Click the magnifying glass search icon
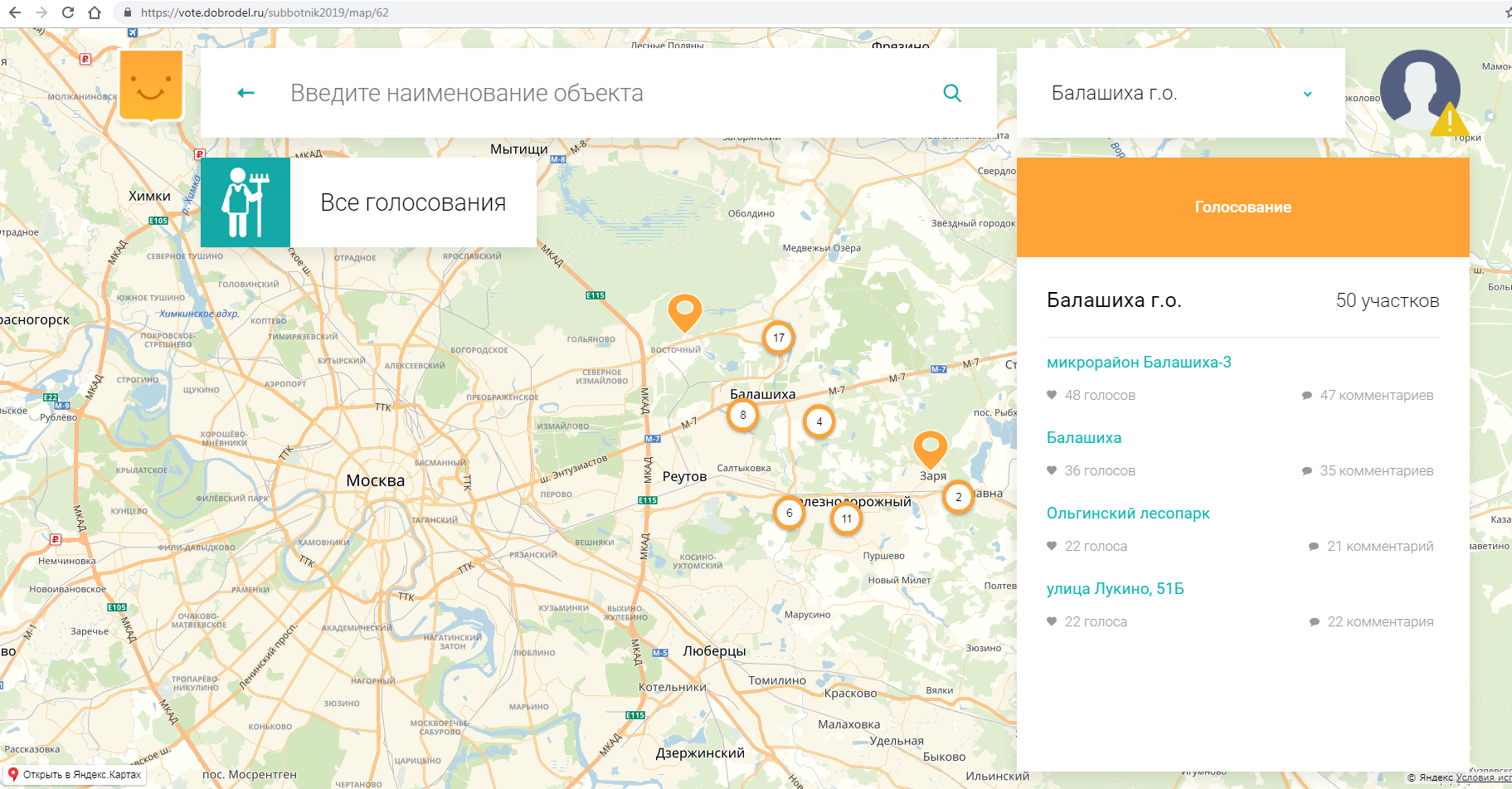This screenshot has height=789, width=1512. (x=952, y=93)
